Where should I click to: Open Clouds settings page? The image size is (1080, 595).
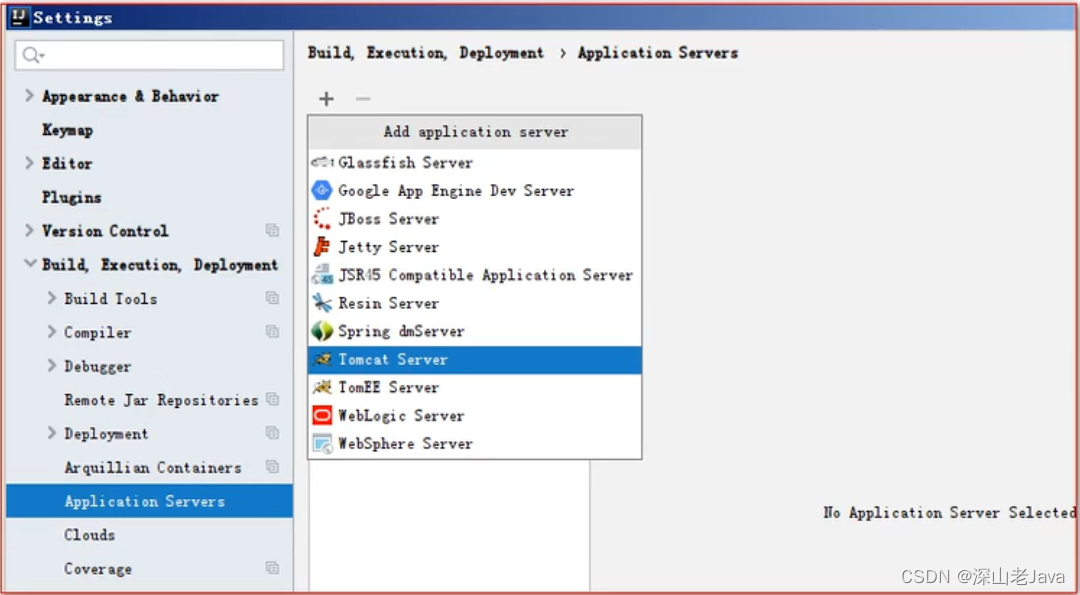[90, 534]
